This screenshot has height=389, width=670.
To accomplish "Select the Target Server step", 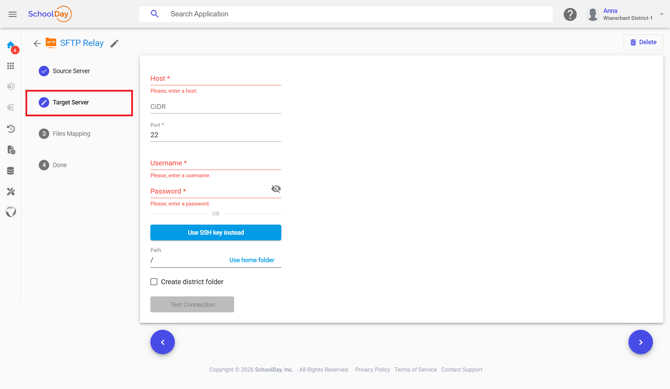I will click(x=79, y=103).
